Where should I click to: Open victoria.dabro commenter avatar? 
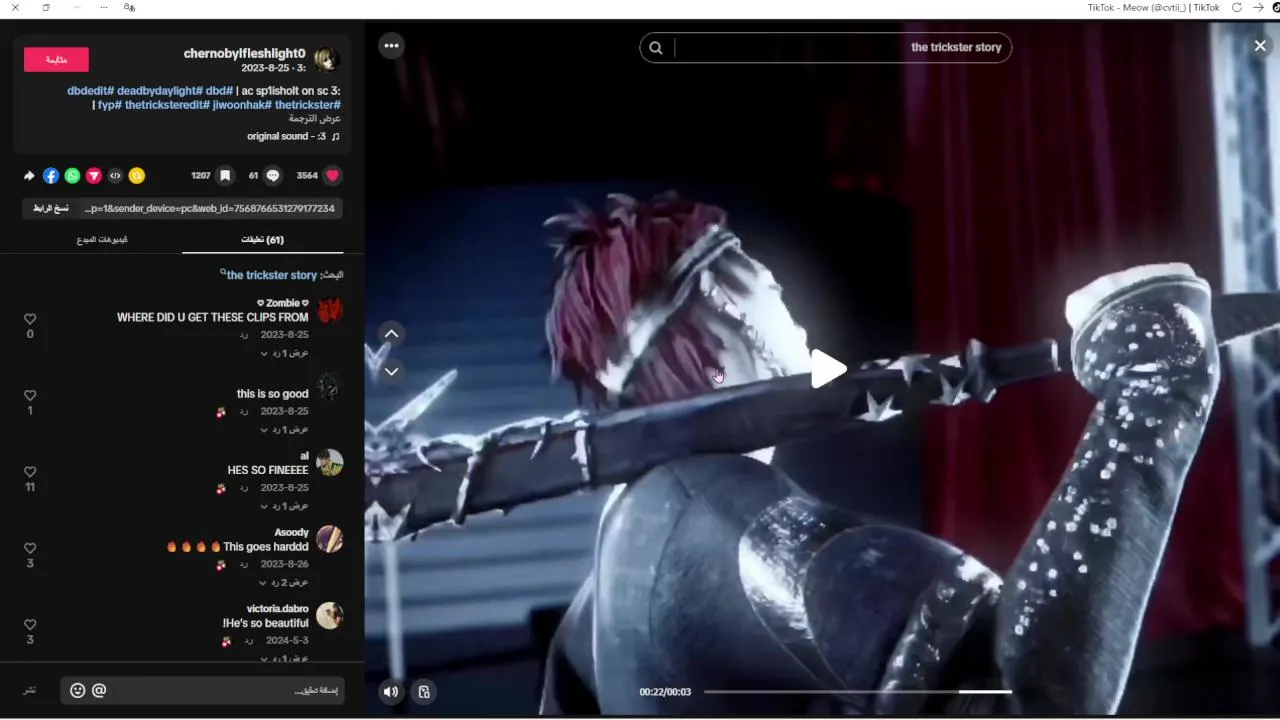[x=330, y=615]
